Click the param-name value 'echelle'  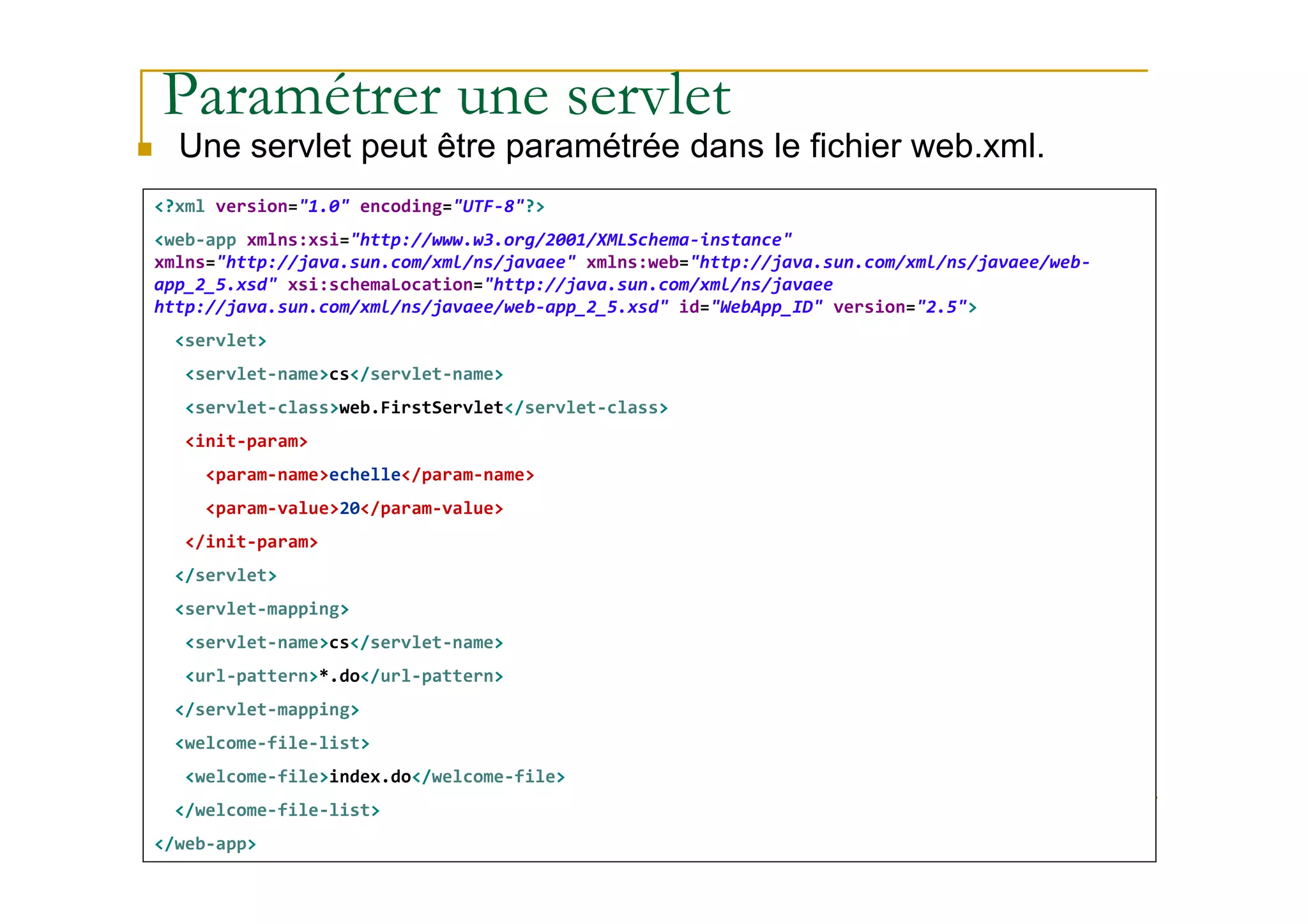(x=365, y=475)
